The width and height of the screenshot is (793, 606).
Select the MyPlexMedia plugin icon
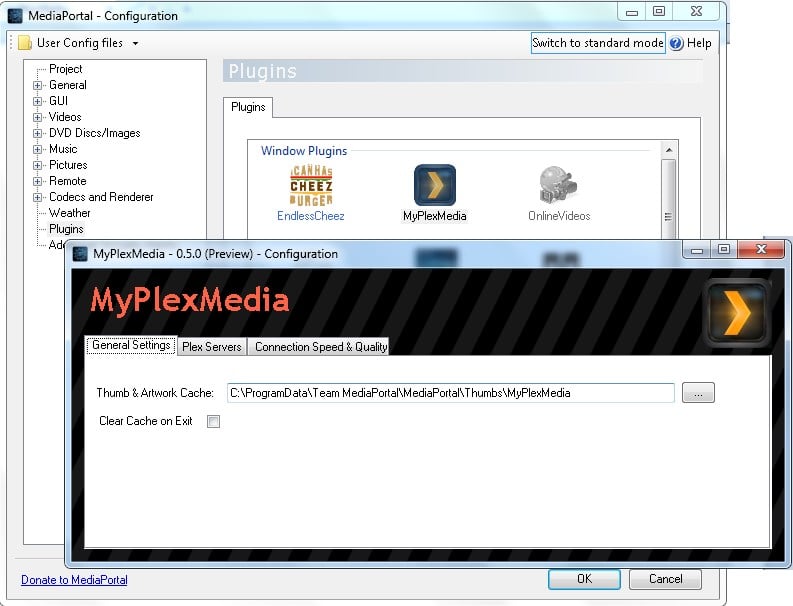(434, 185)
